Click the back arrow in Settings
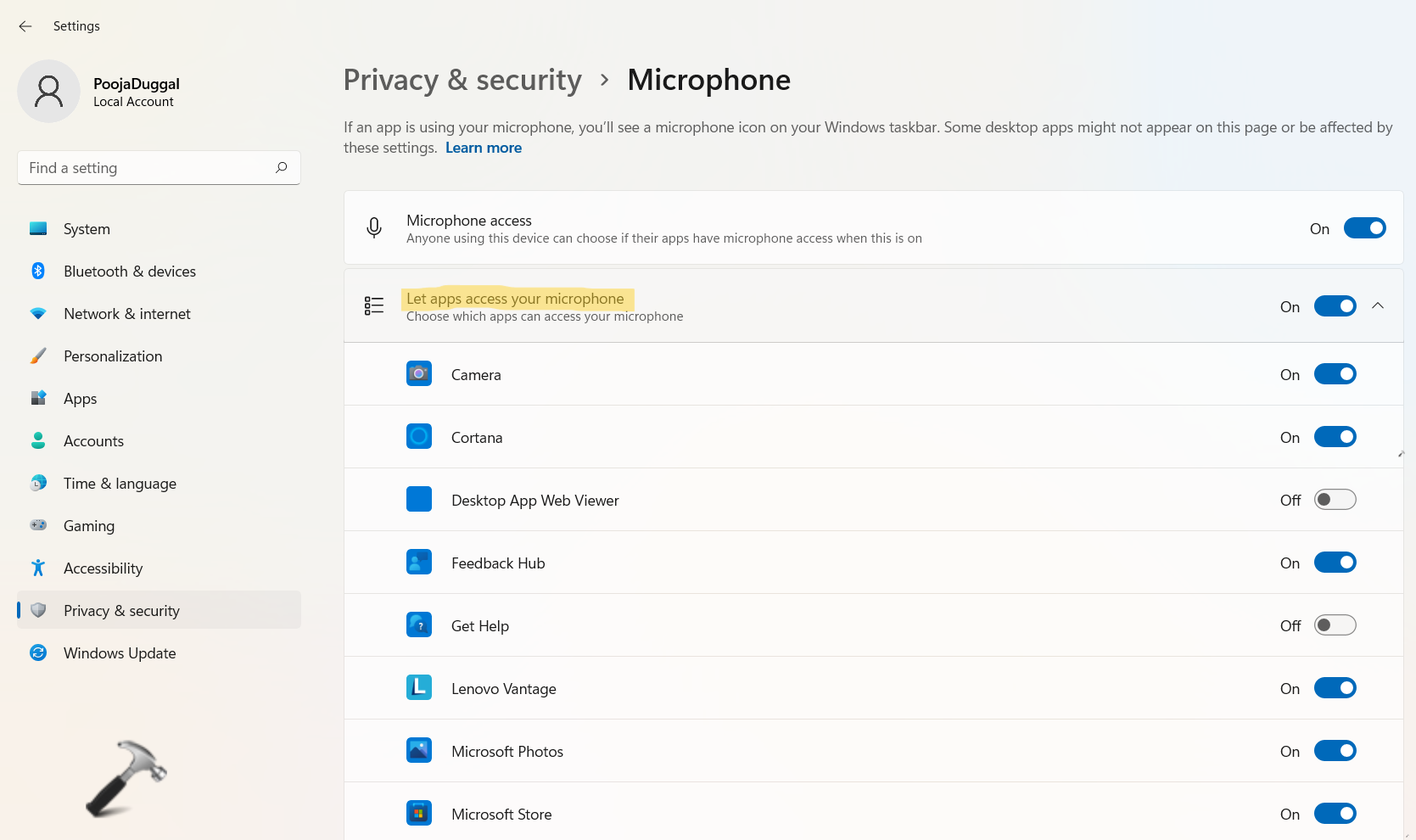 click(x=25, y=26)
